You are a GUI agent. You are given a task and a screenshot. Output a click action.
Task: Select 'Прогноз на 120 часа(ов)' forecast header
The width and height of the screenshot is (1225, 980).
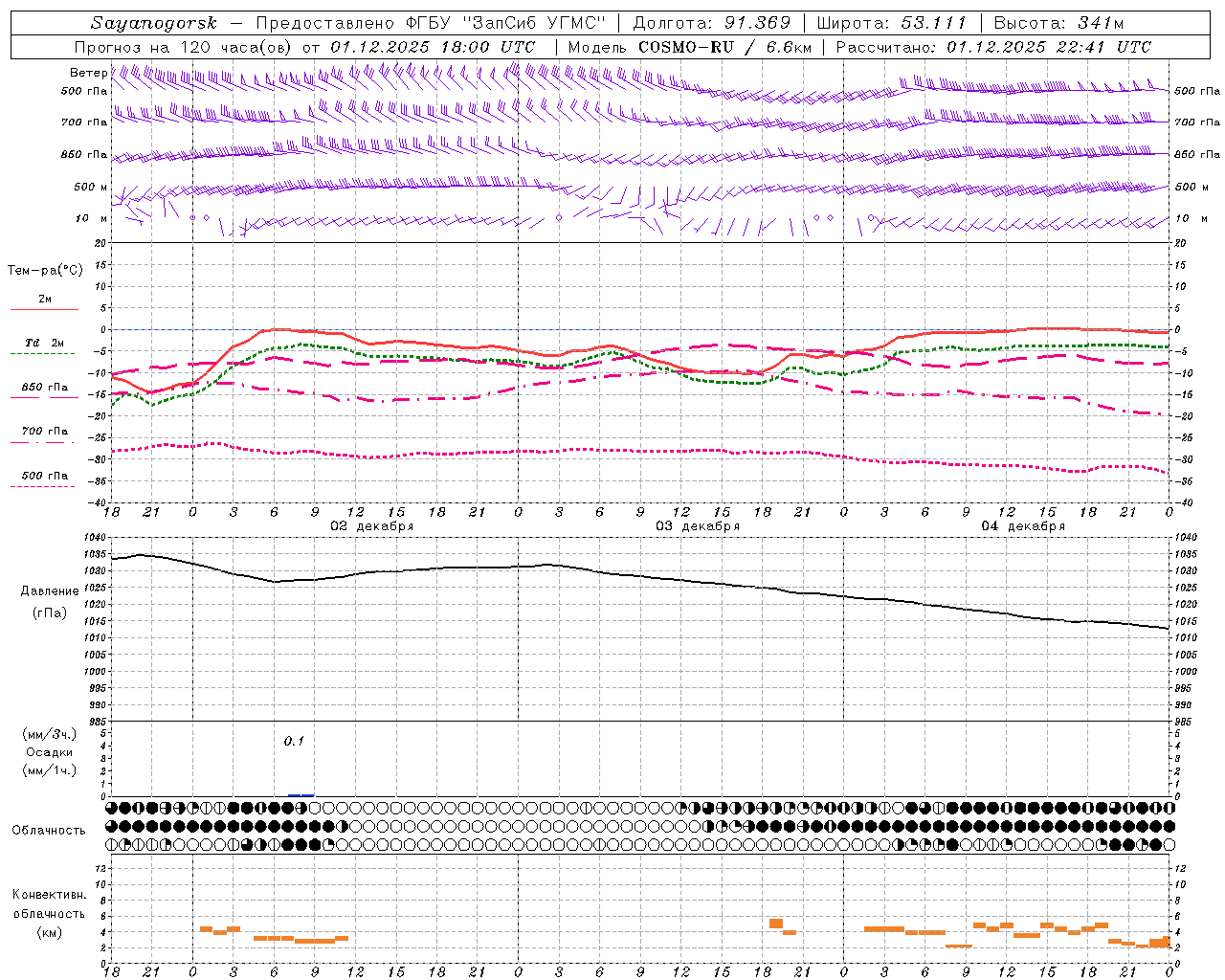(184, 47)
